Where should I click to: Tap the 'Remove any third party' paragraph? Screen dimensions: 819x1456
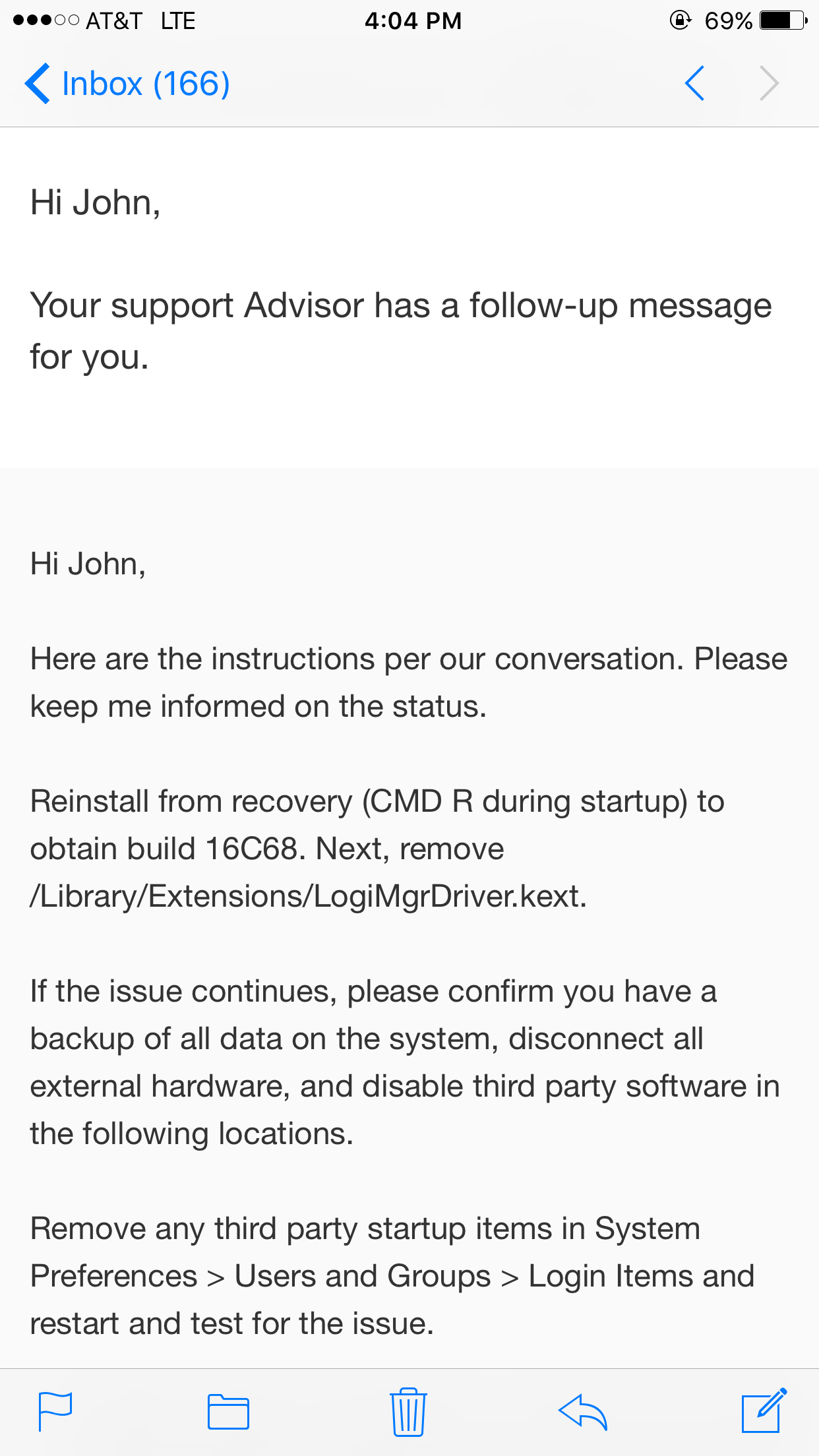pyautogui.click(x=392, y=1276)
